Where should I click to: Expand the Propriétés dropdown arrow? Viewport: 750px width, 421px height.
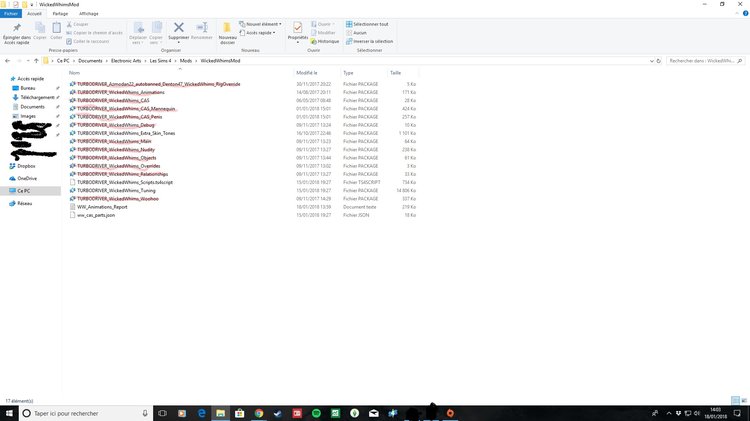(298, 43)
